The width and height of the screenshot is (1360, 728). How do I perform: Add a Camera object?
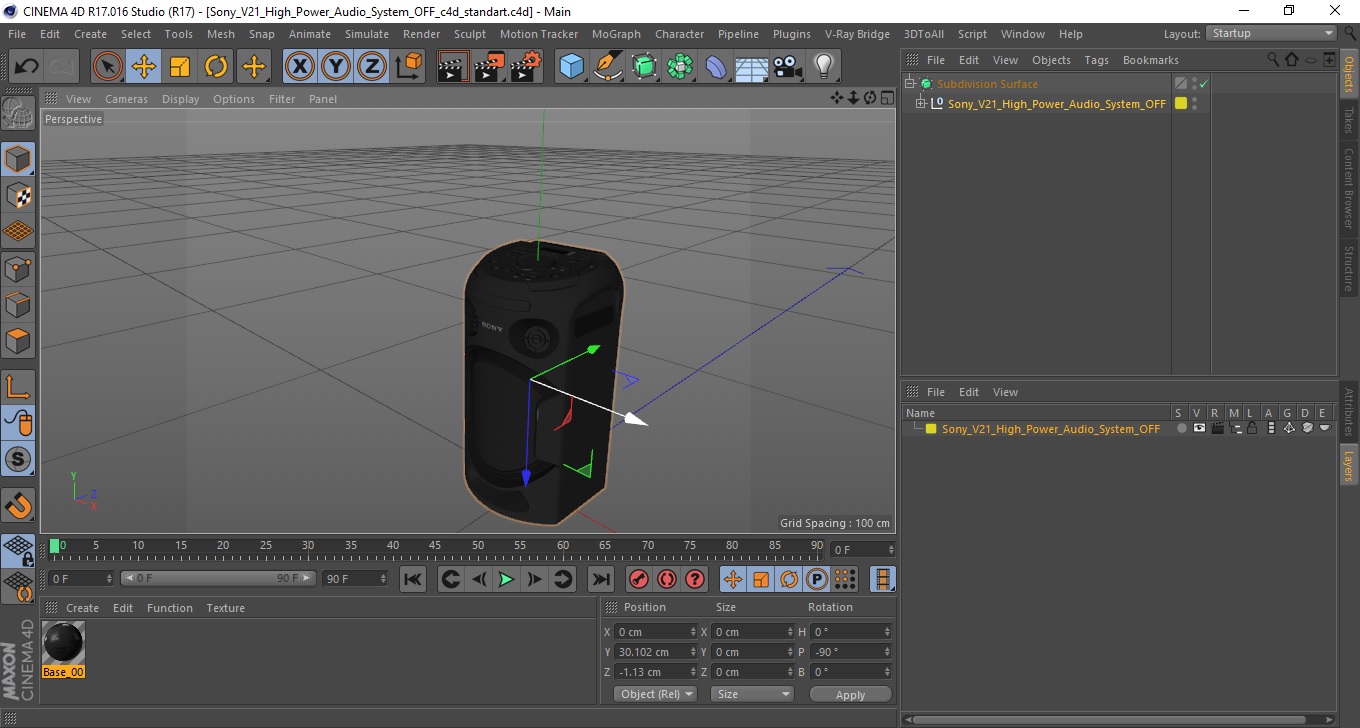(x=788, y=67)
